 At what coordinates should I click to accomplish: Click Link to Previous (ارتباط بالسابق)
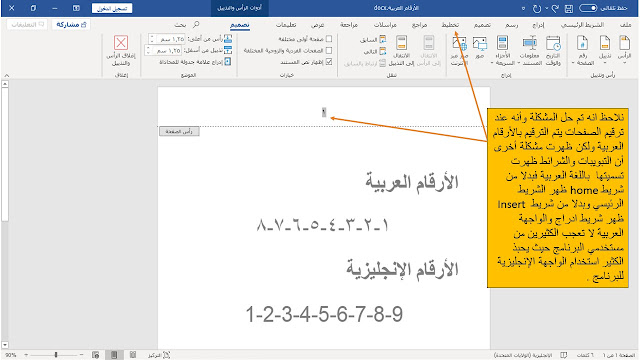[x=364, y=63]
